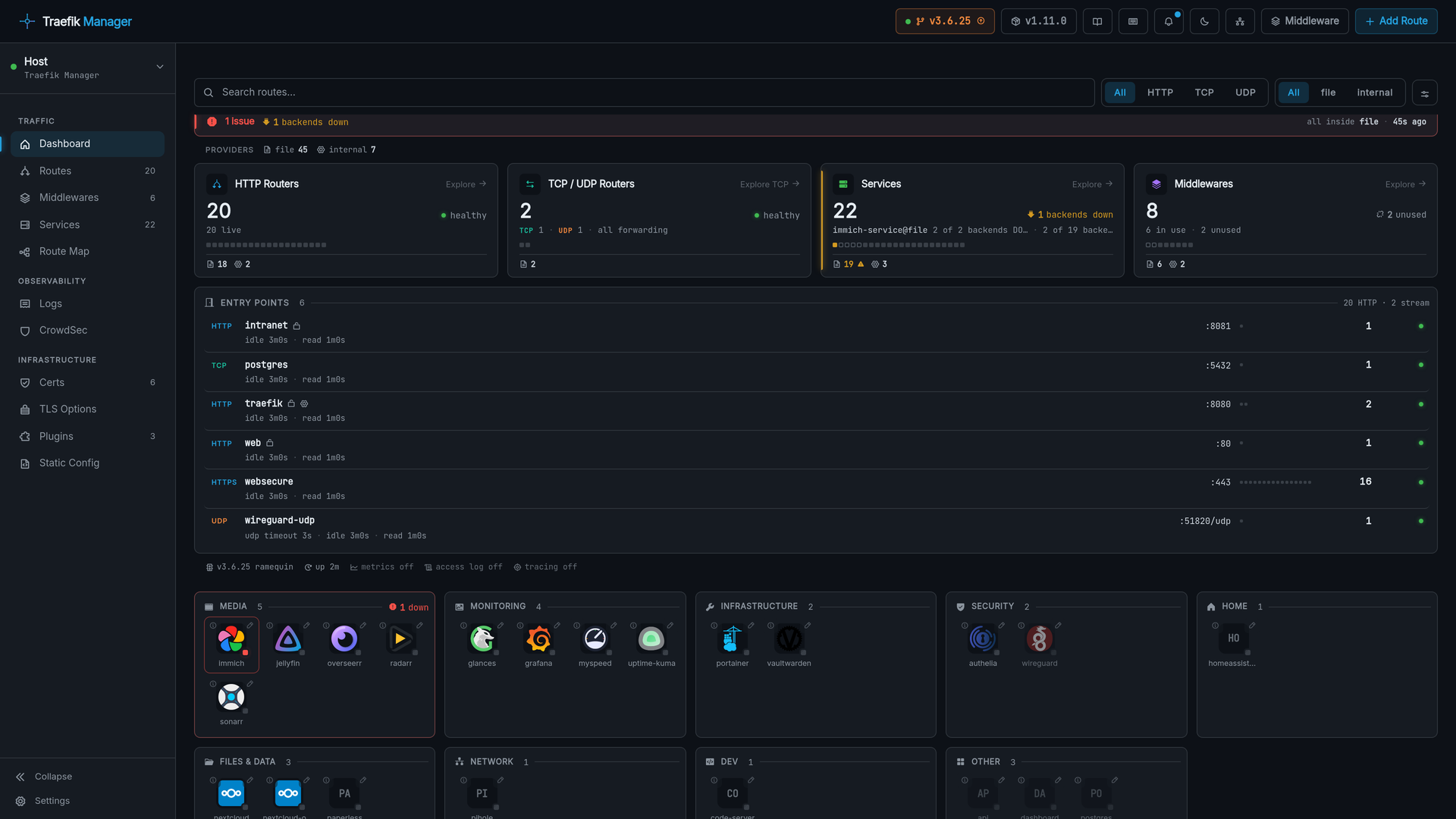Open Plugins in the sidebar
This screenshot has width=1456, height=819.
(87, 437)
